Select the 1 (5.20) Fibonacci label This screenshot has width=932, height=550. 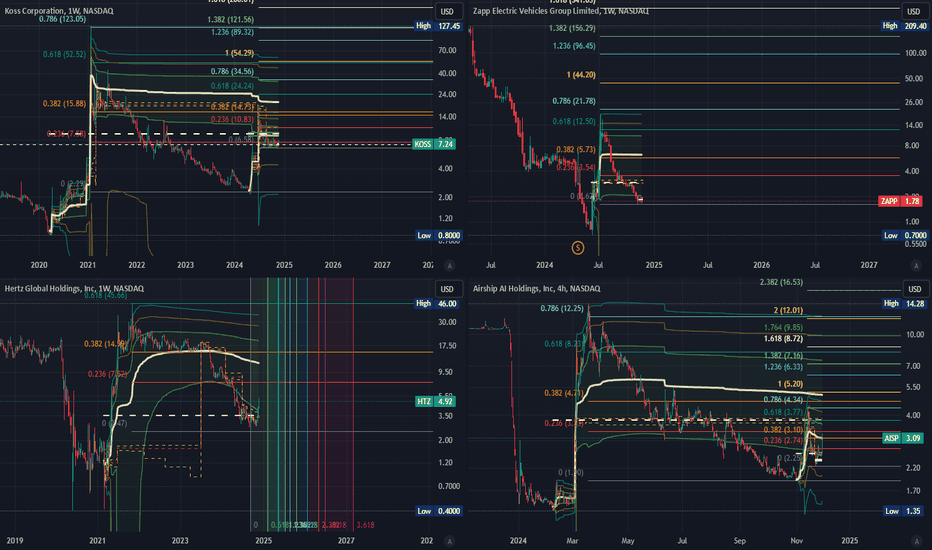tap(791, 384)
